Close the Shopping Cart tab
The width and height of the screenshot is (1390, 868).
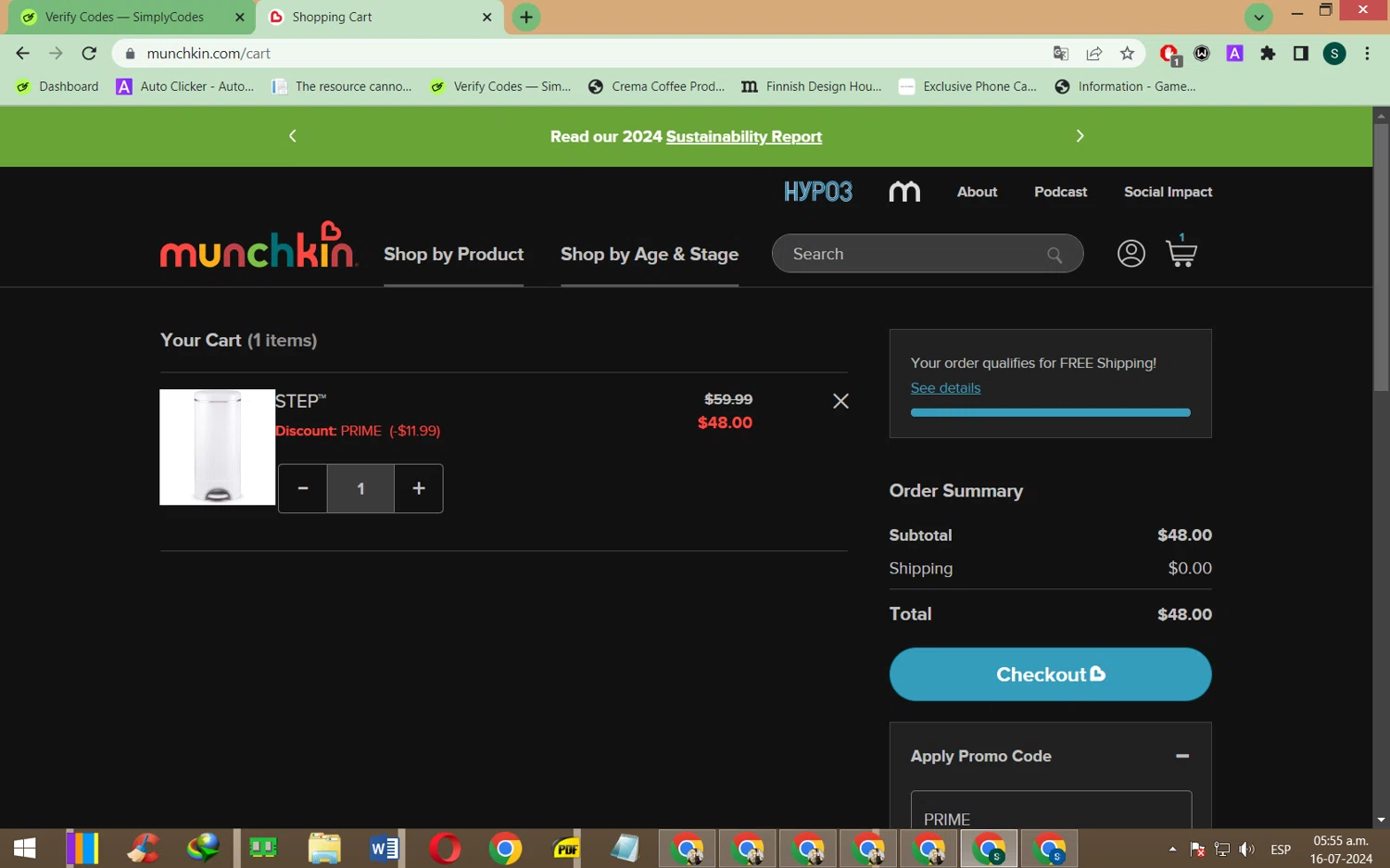[487, 17]
